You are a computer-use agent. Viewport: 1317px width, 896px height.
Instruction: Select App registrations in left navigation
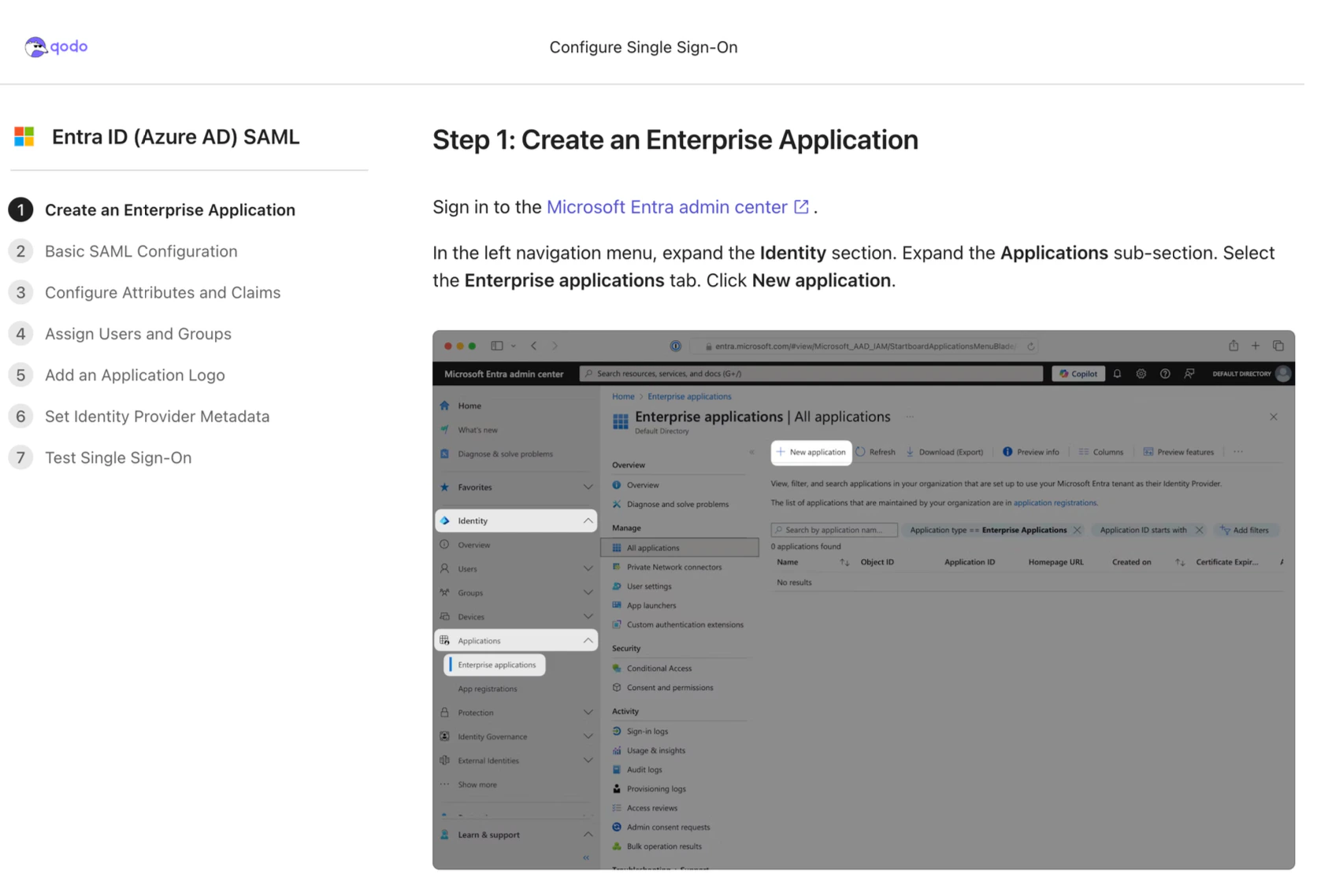pyautogui.click(x=488, y=689)
